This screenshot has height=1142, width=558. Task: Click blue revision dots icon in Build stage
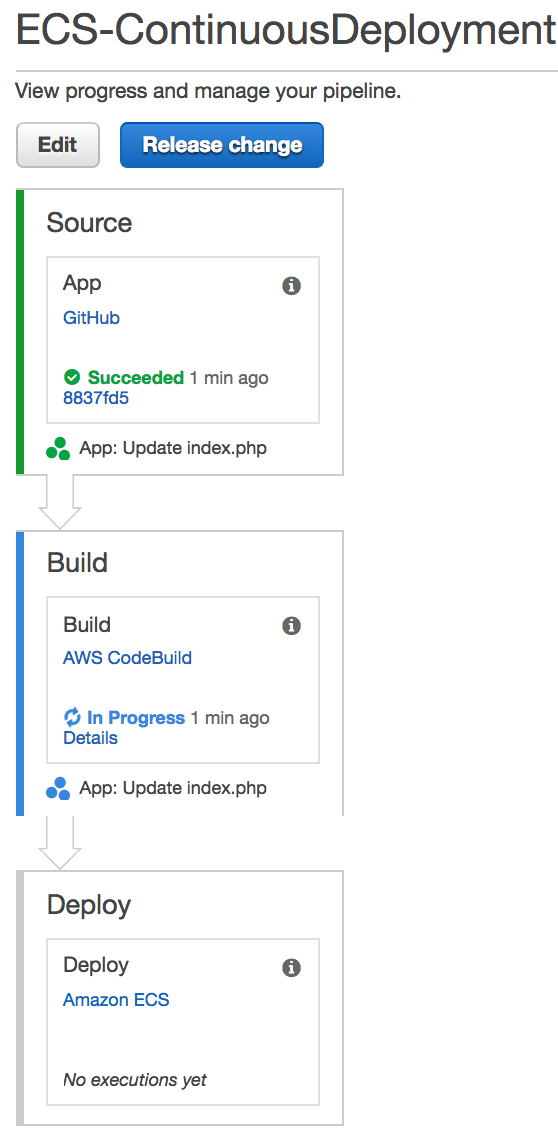(x=58, y=788)
